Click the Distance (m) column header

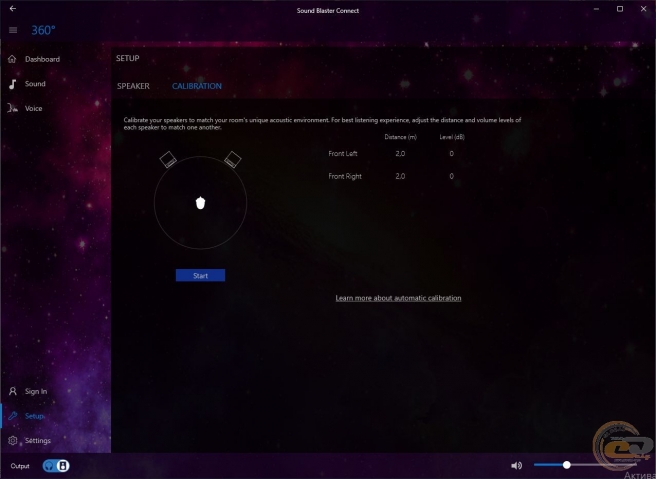pyautogui.click(x=400, y=137)
